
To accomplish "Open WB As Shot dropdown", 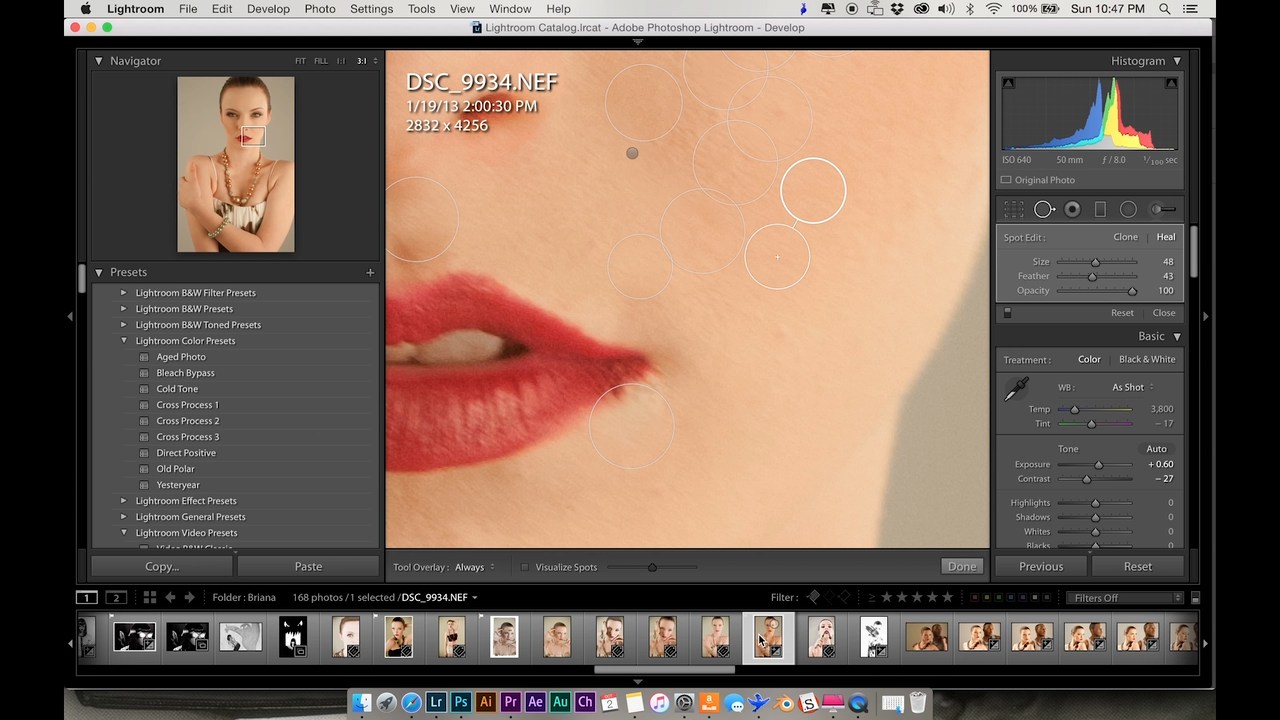I will click(1133, 387).
